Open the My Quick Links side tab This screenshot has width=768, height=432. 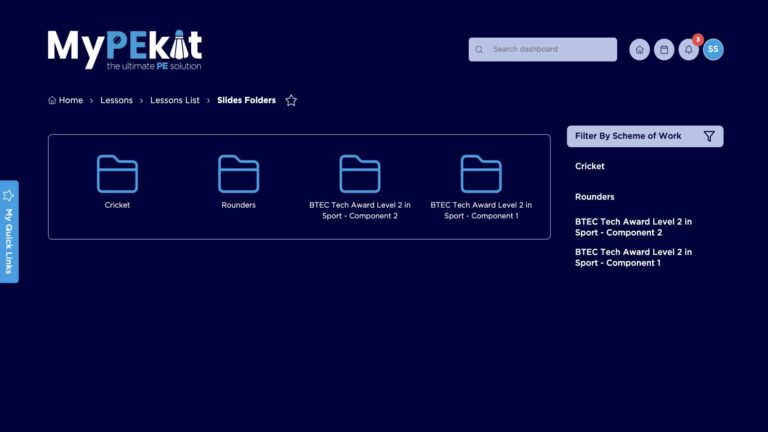pos(9,232)
